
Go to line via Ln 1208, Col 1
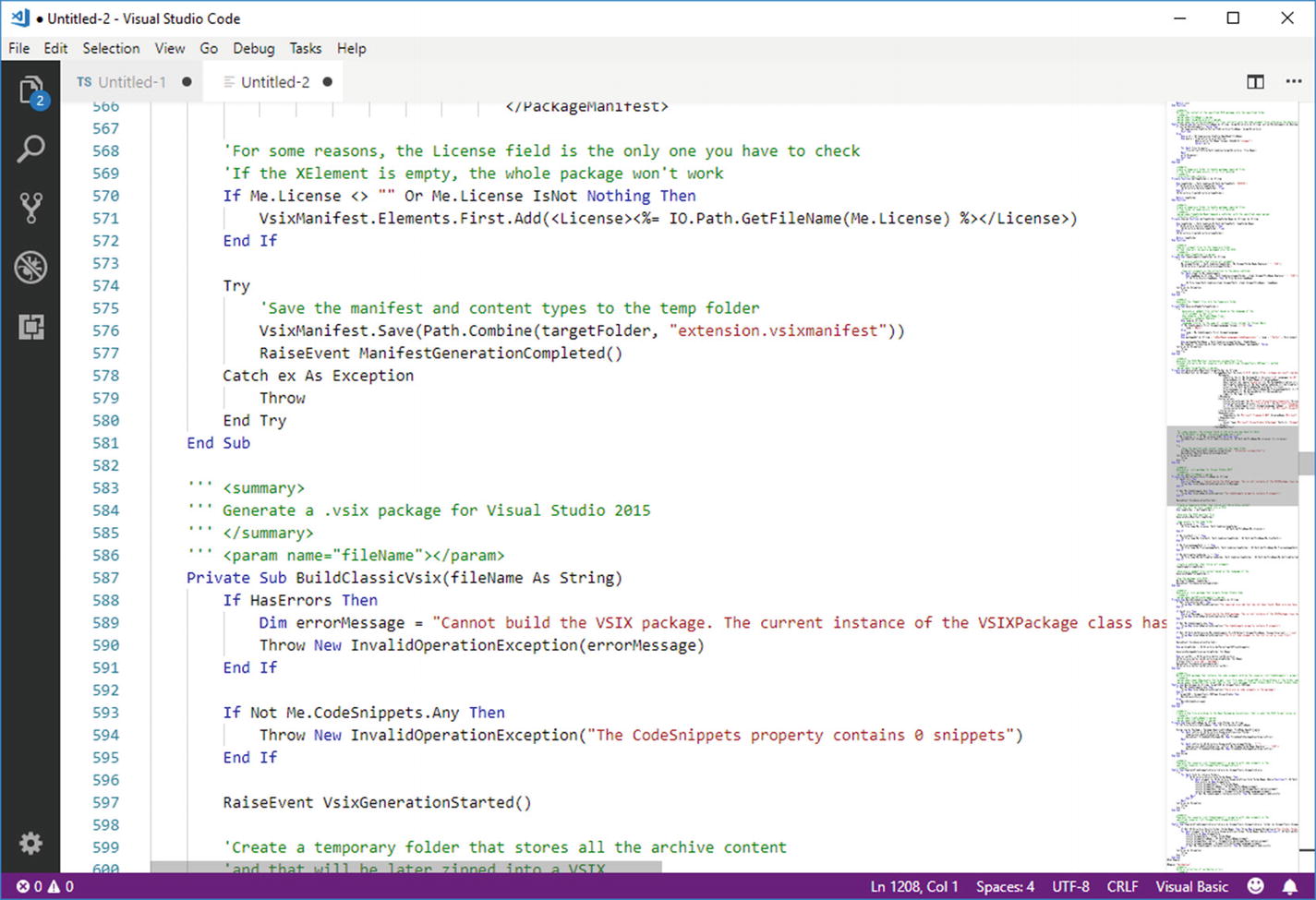(x=913, y=885)
